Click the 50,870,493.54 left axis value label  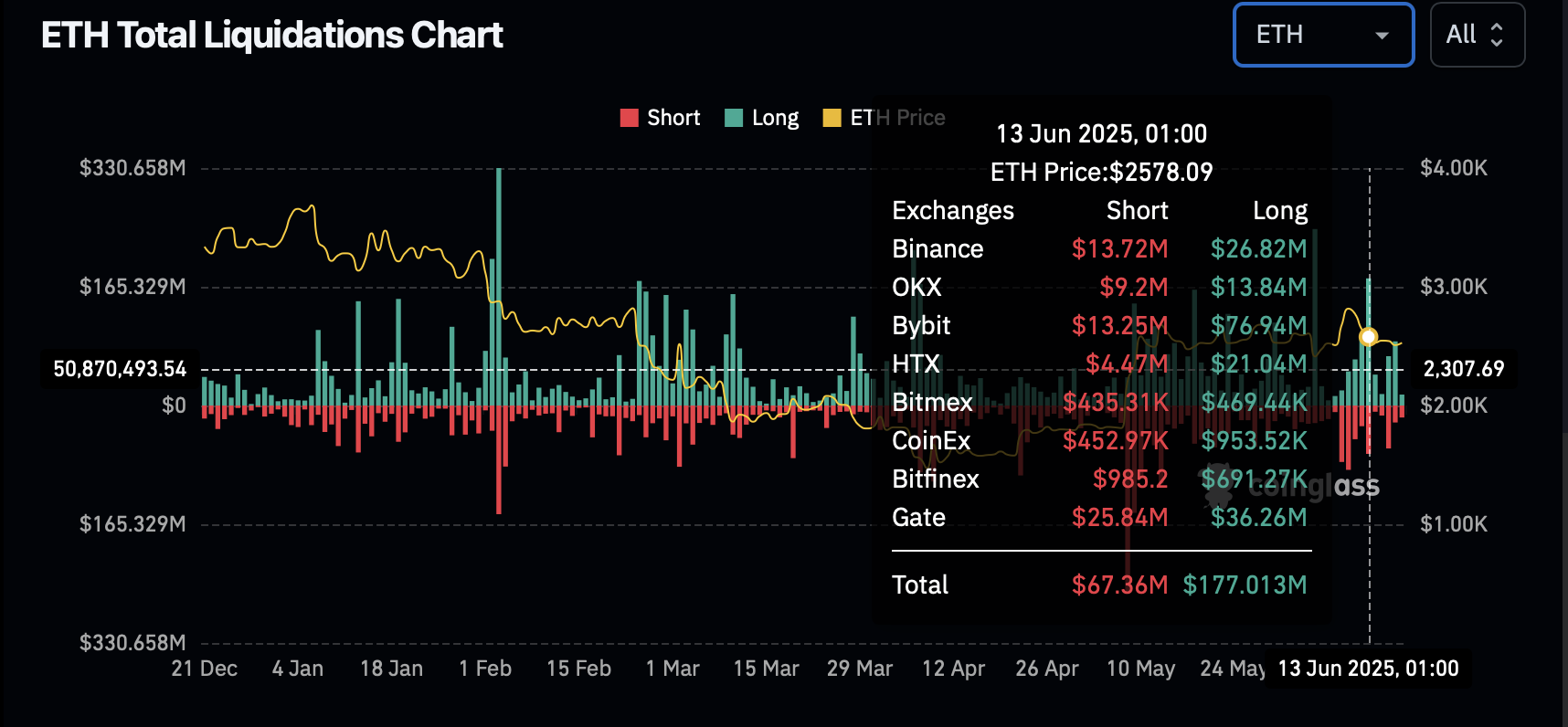[x=120, y=369]
